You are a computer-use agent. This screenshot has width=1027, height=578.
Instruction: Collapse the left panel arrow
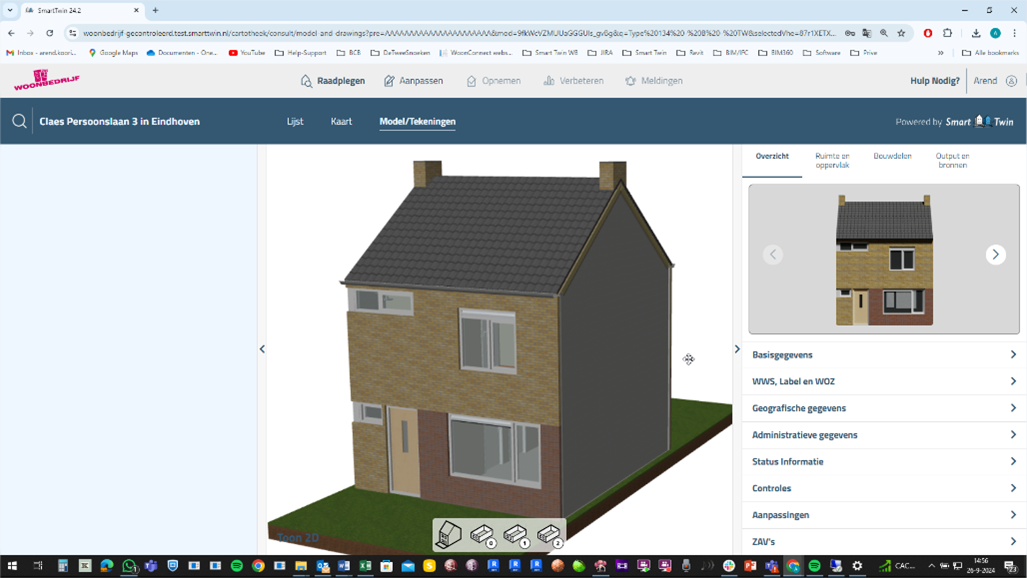262,349
